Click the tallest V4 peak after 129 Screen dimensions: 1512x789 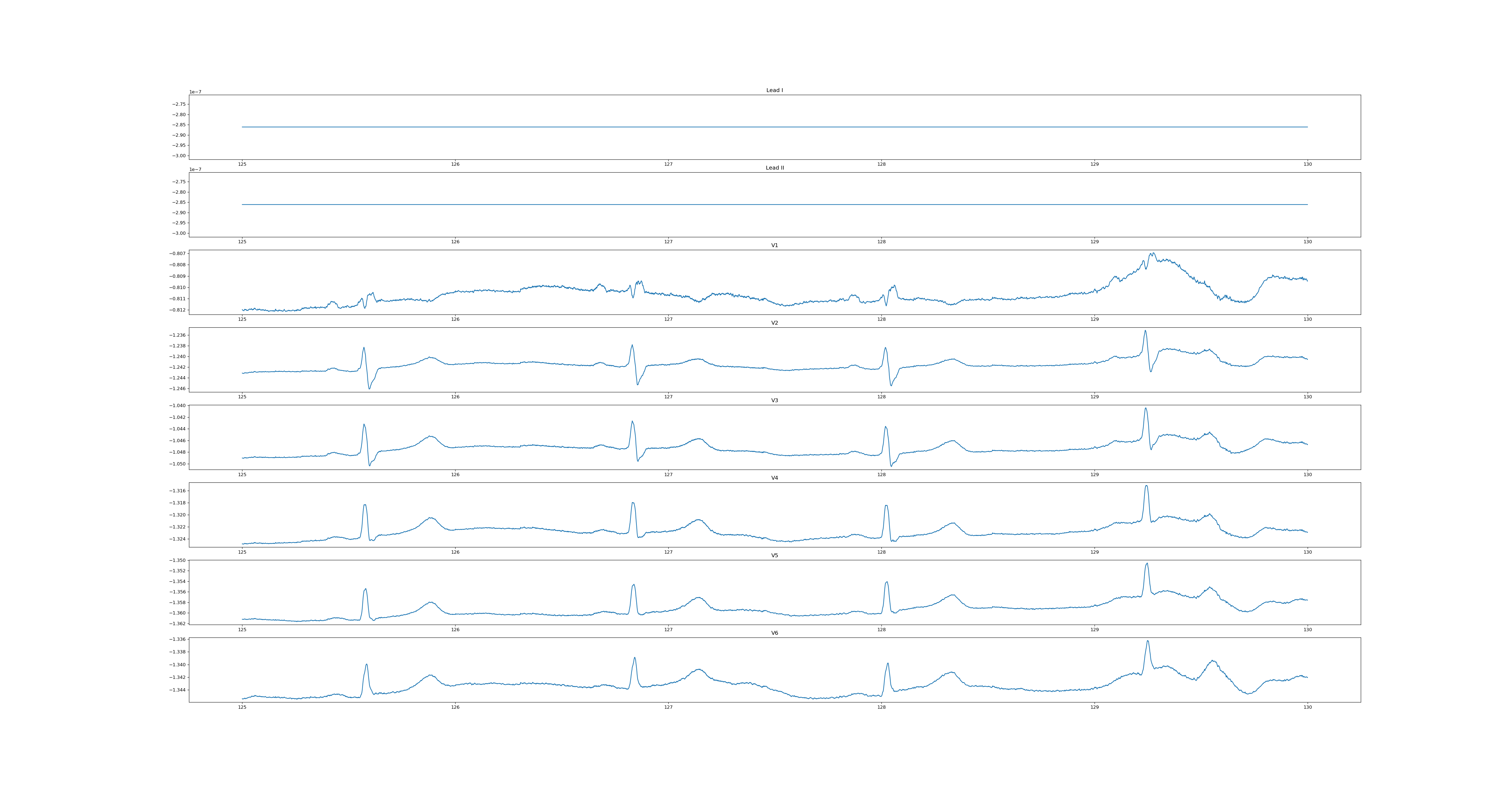pyautogui.click(x=1146, y=486)
